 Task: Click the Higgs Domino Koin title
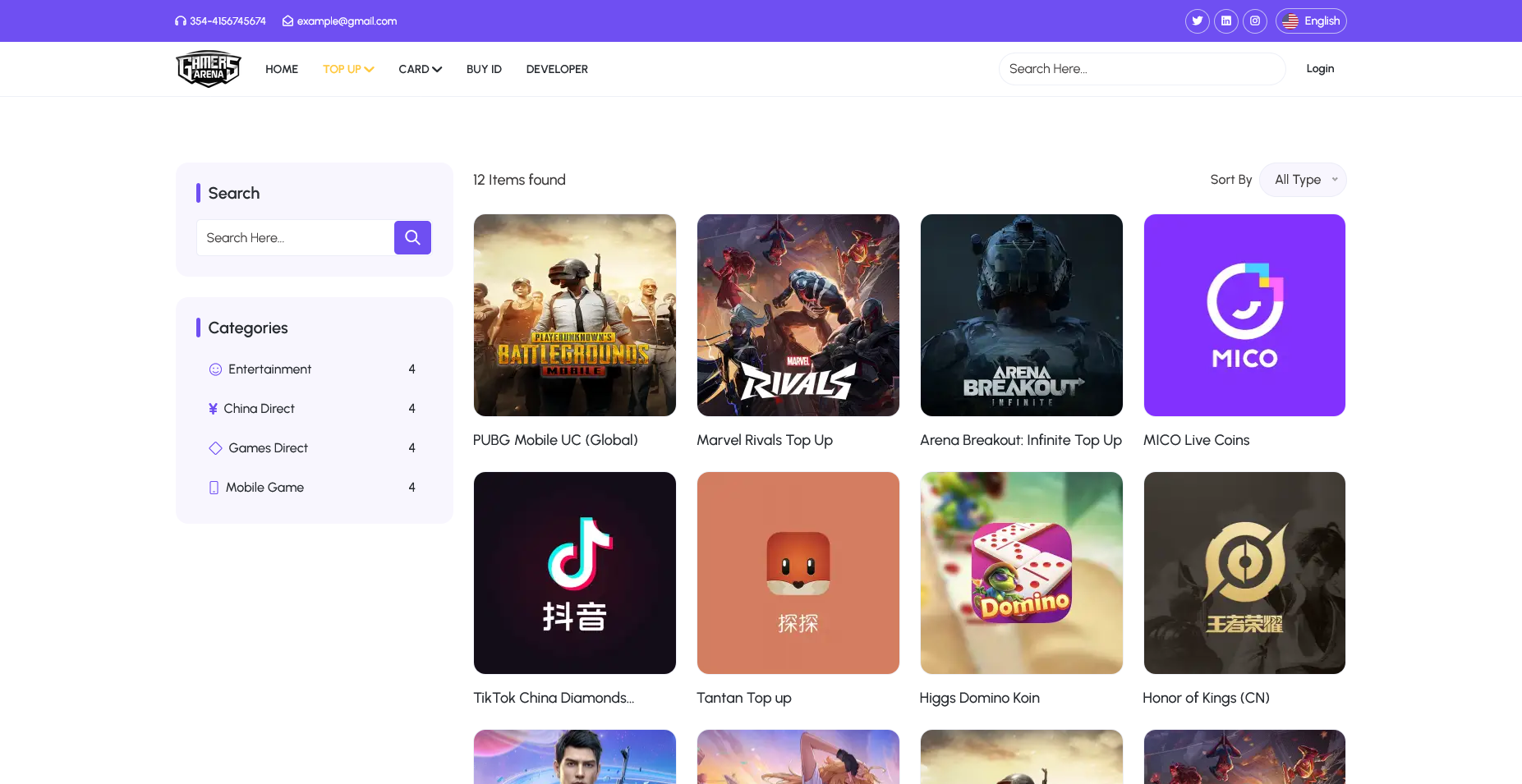[x=980, y=698]
